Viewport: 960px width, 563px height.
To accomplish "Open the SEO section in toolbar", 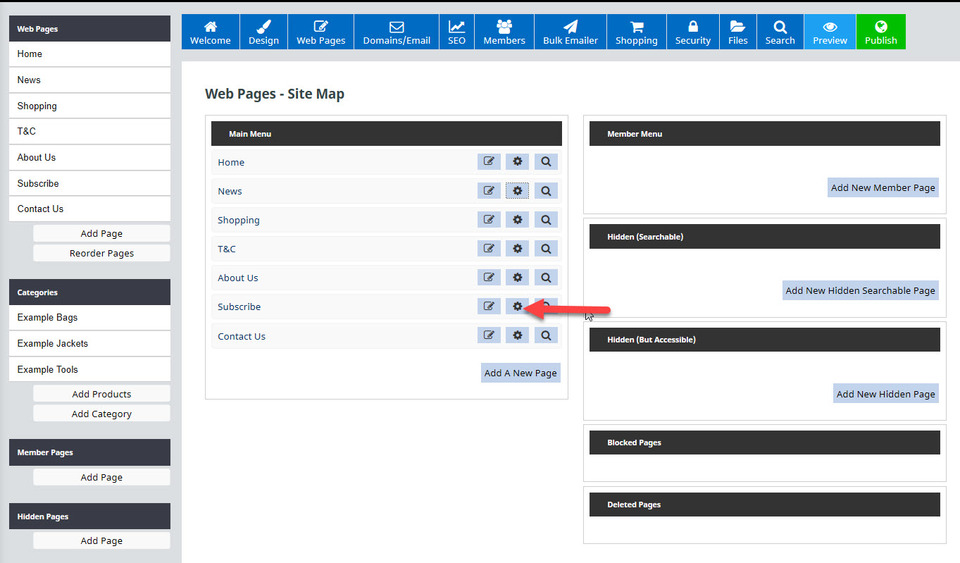I will (x=456, y=32).
